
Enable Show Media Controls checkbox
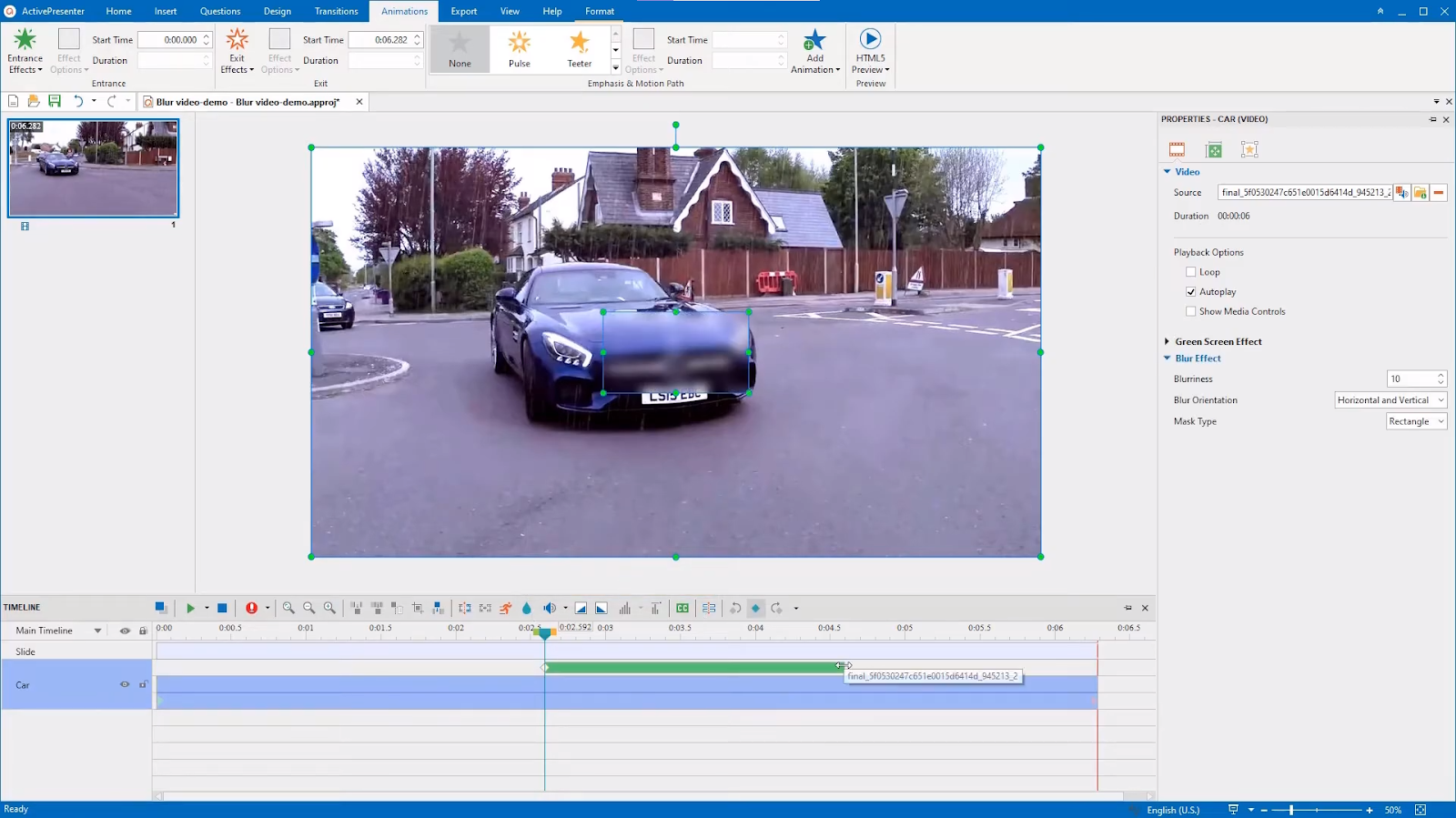point(1190,311)
